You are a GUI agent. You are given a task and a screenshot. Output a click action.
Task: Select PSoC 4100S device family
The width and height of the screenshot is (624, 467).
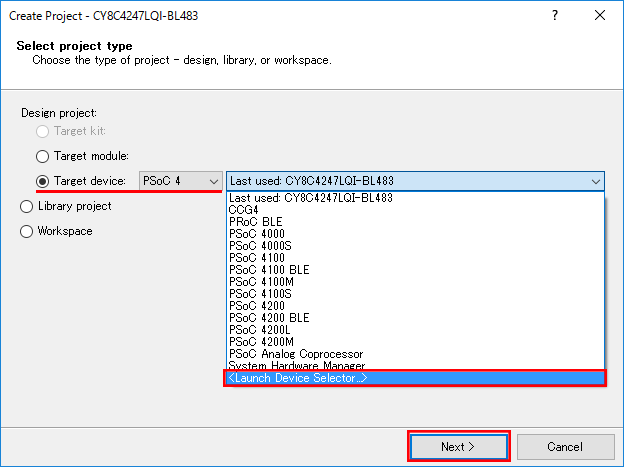(x=415, y=294)
